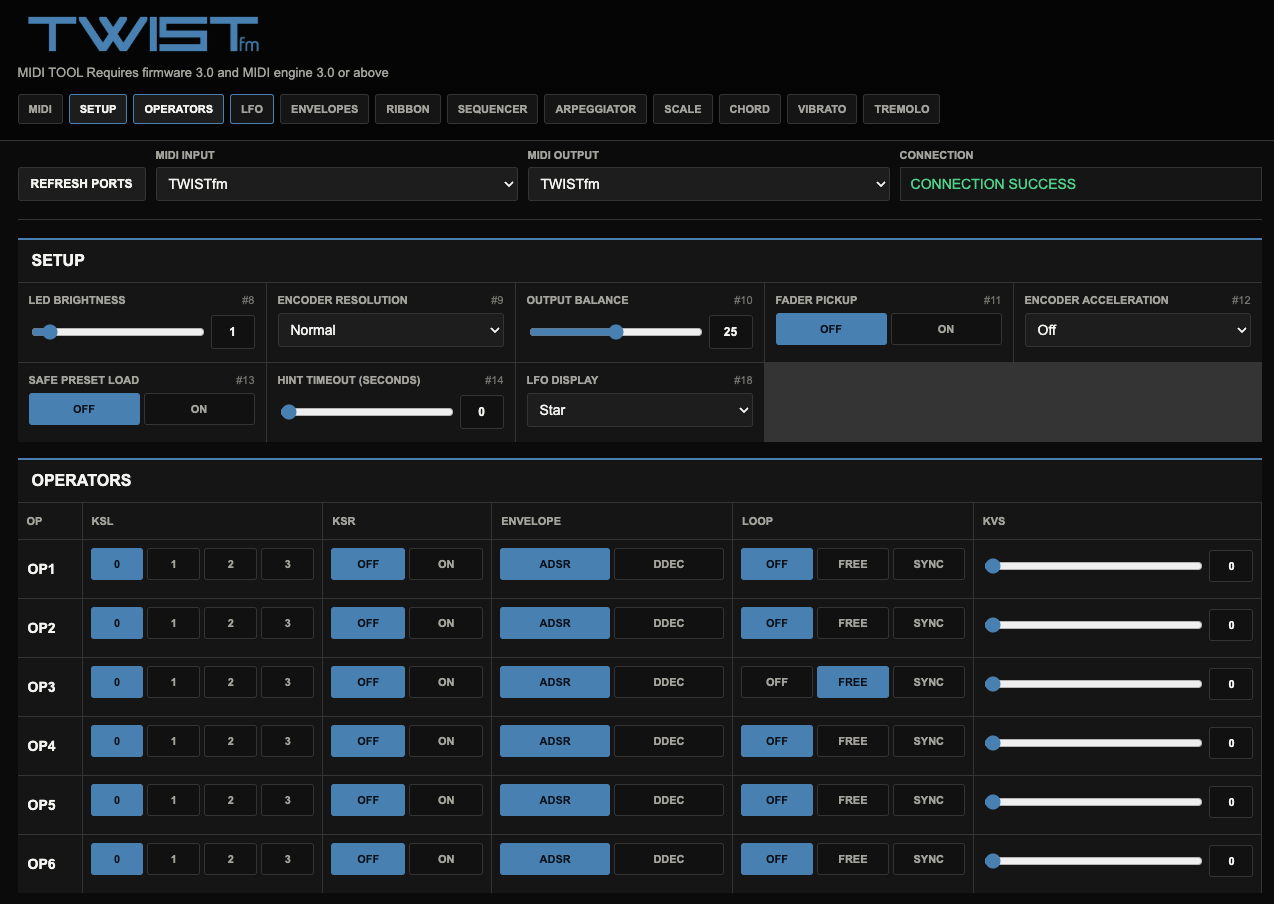Open the ENCODER ACCELERATION dropdown

point(1138,330)
